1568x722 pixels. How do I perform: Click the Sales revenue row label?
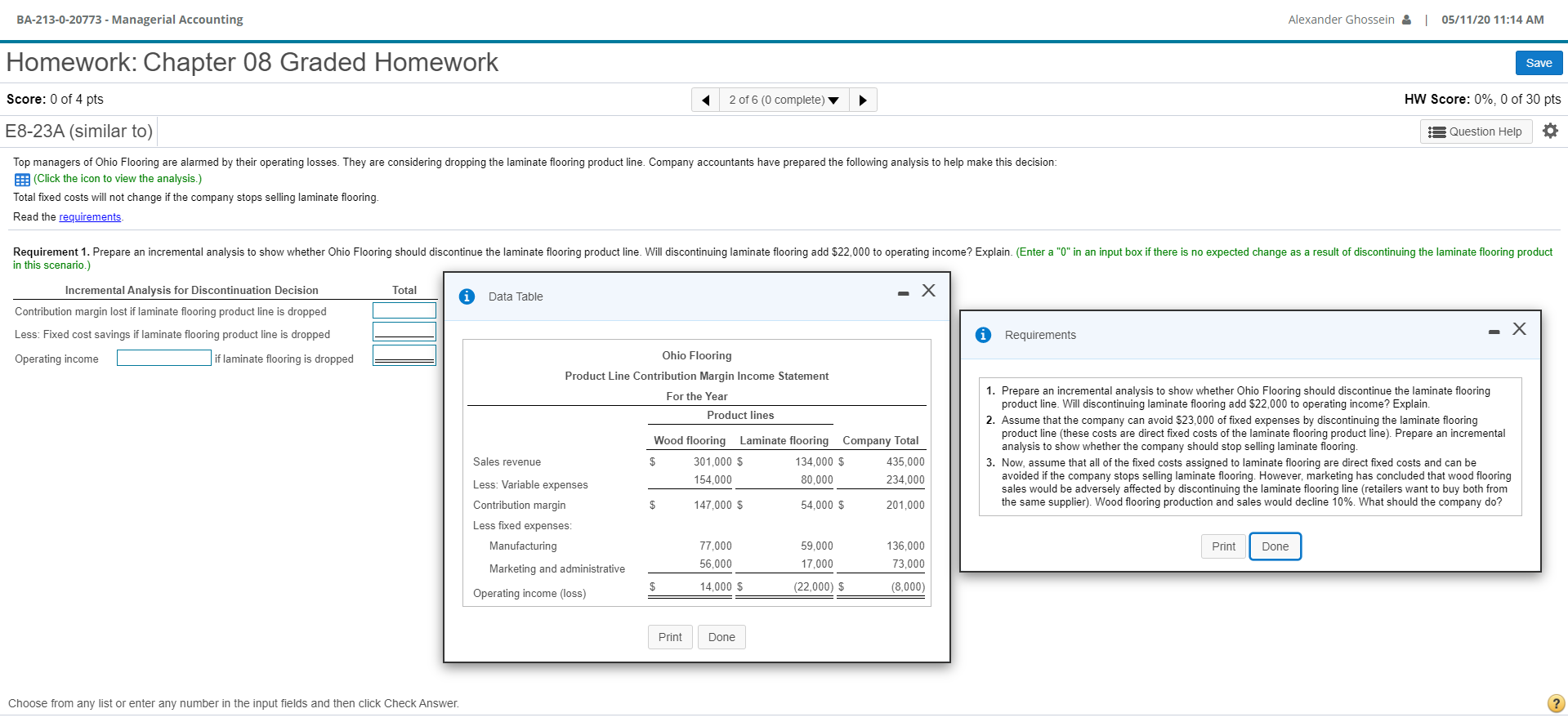click(507, 462)
